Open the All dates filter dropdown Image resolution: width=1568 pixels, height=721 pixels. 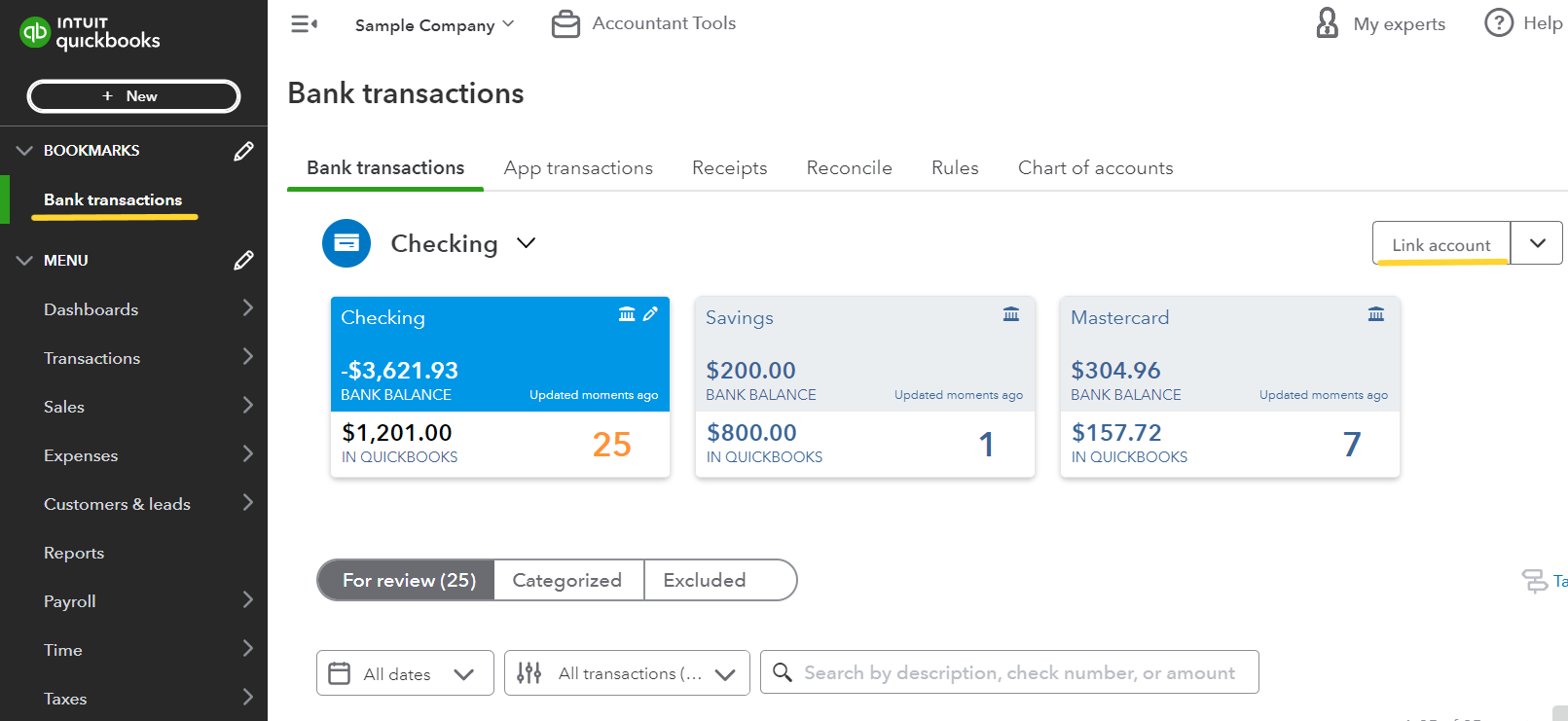[x=405, y=673]
